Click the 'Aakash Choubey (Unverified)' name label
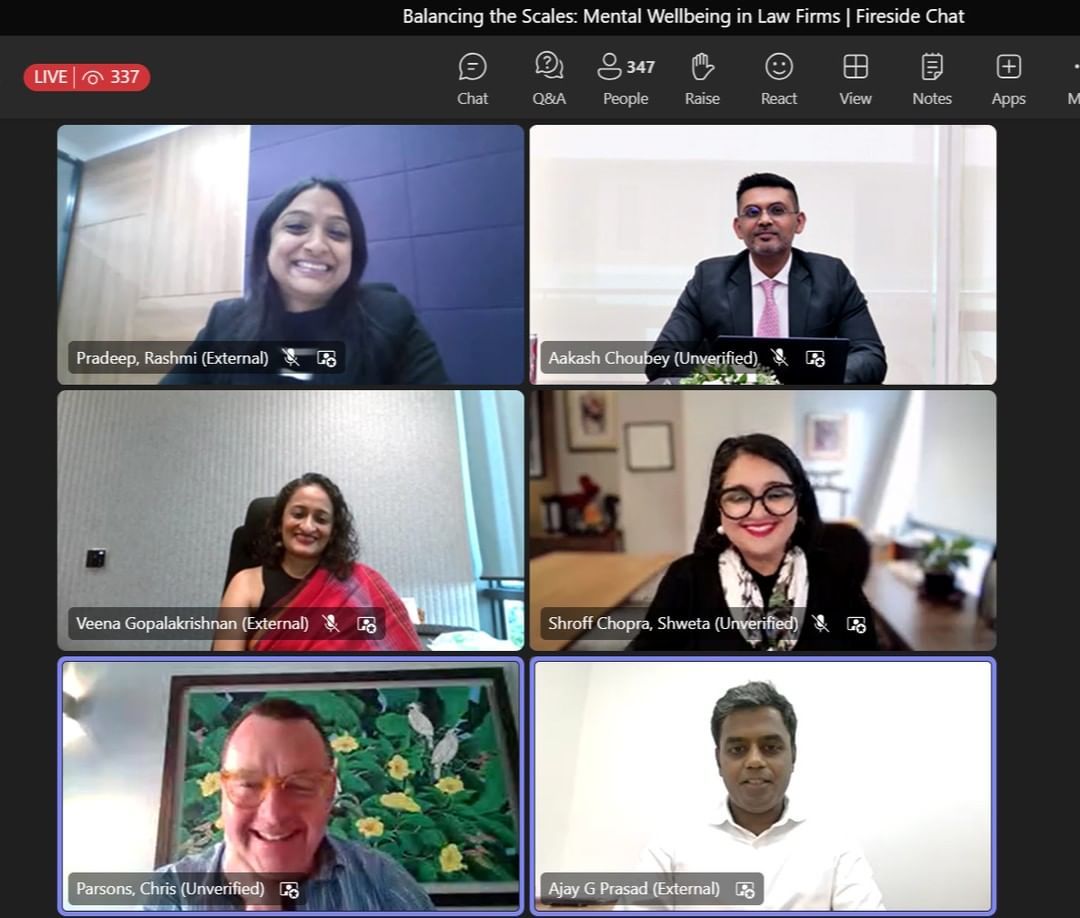1080x918 pixels. pos(653,358)
